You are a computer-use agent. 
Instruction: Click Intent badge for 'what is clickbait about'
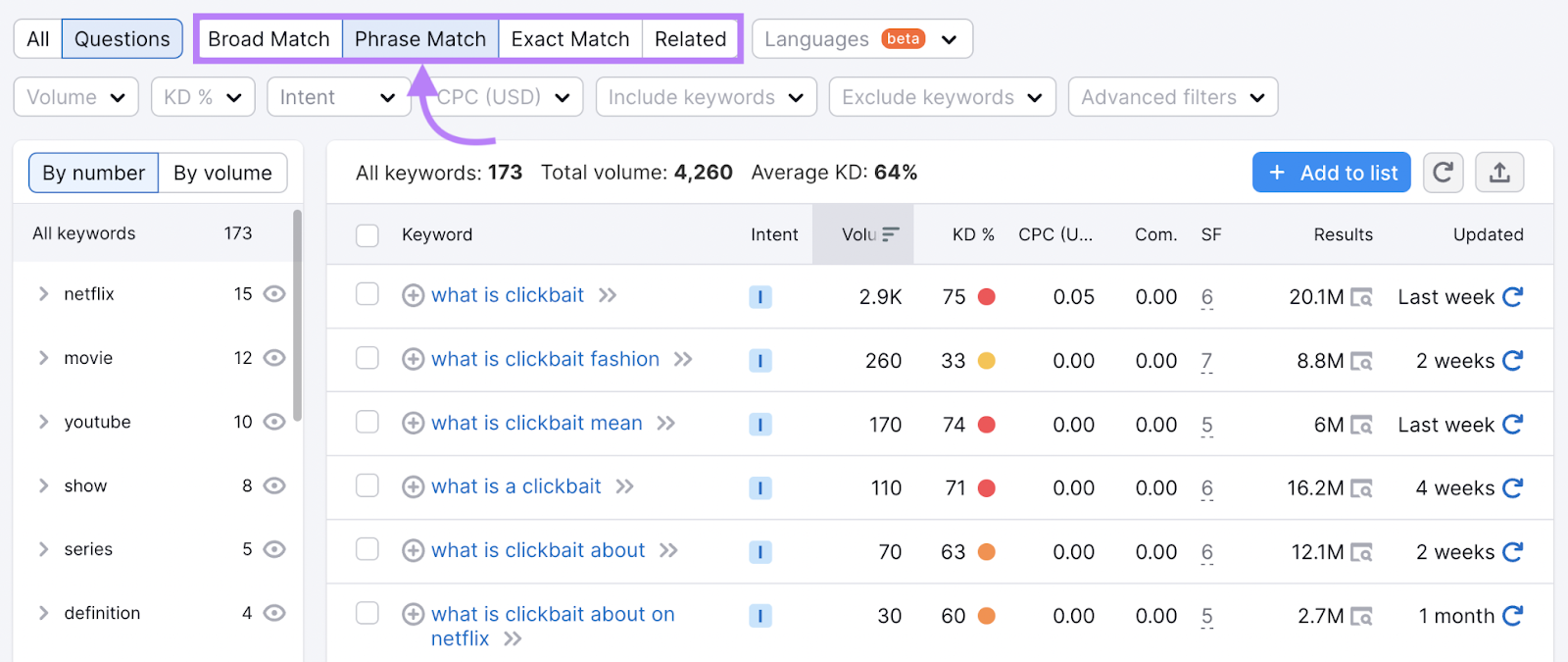[x=759, y=551]
